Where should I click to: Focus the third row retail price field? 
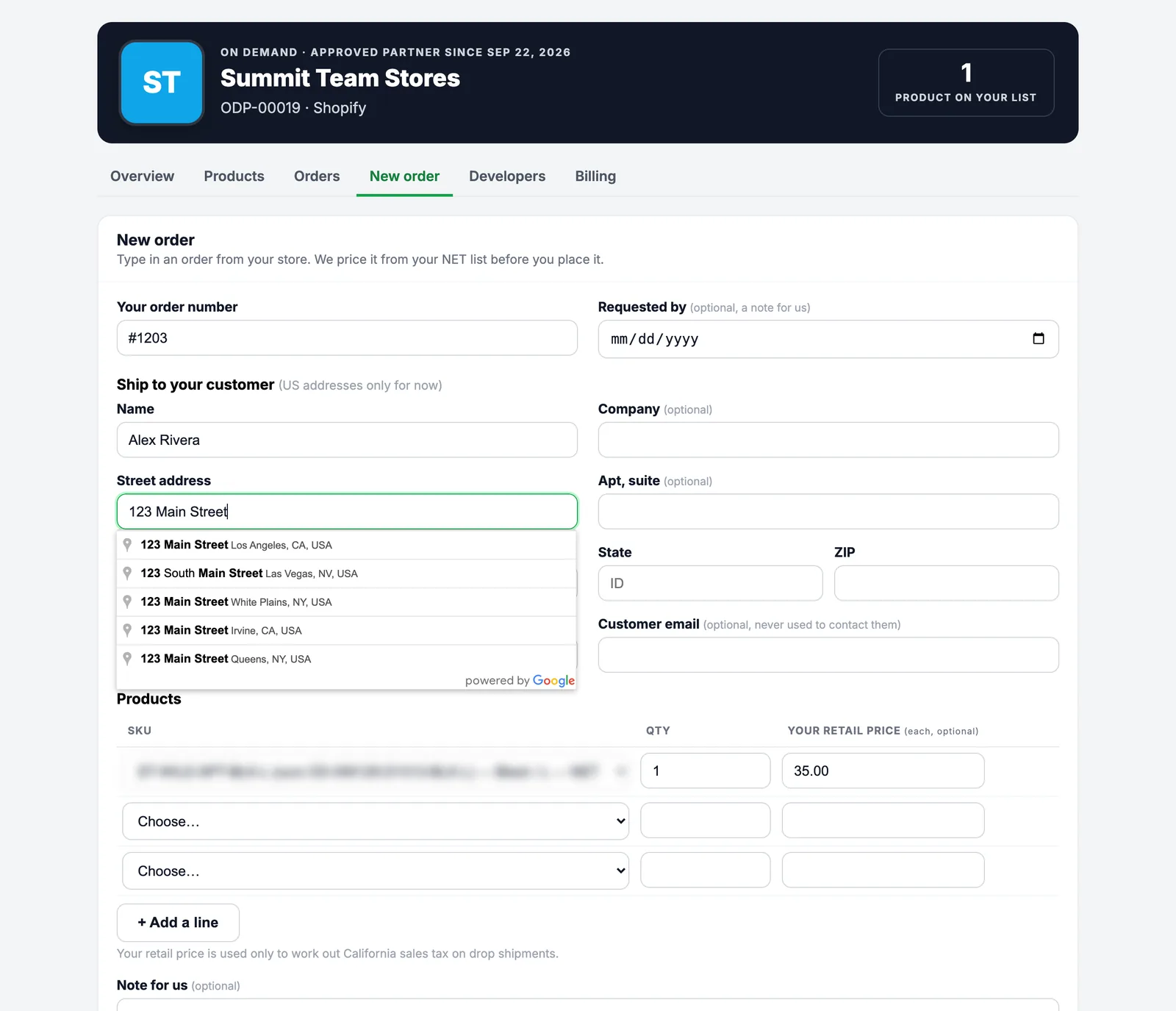coord(883,870)
